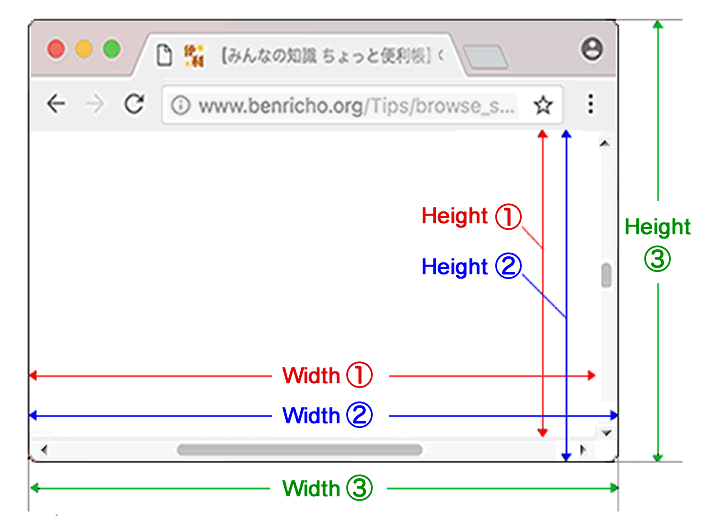Click the browser back arrow
Viewport: 710px width, 519px height.
[x=57, y=104]
